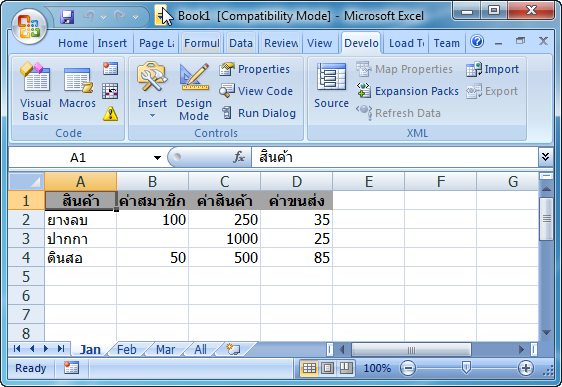This screenshot has height=387, width=562.
Task: Click the Record Macro icon
Action: (110, 68)
